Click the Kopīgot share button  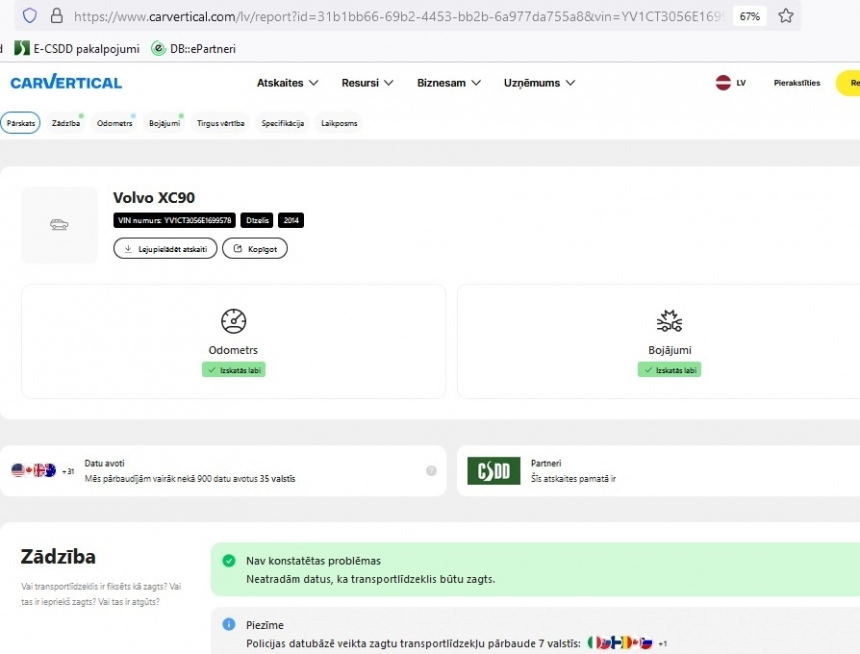254,249
